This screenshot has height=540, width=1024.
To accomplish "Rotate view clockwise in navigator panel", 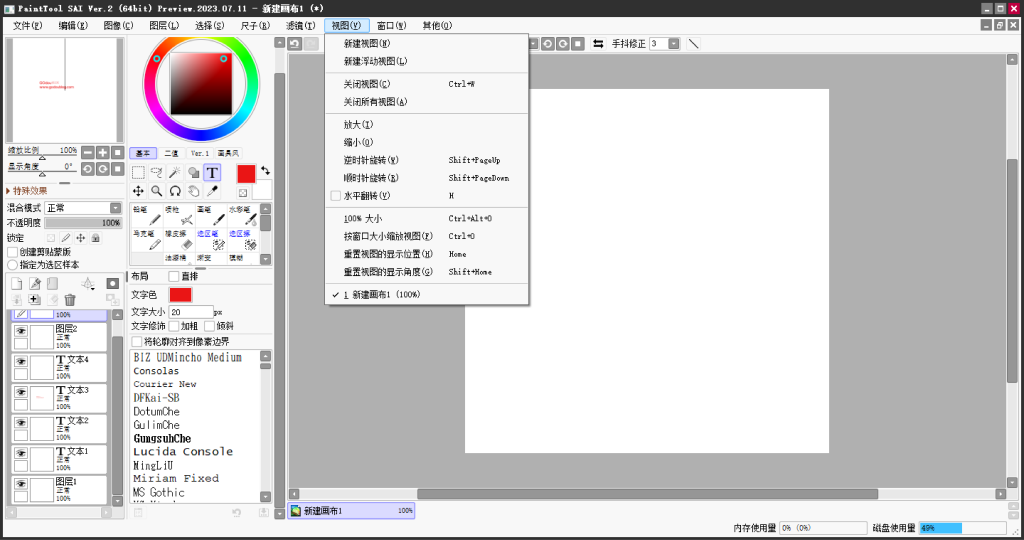I will 103,168.
